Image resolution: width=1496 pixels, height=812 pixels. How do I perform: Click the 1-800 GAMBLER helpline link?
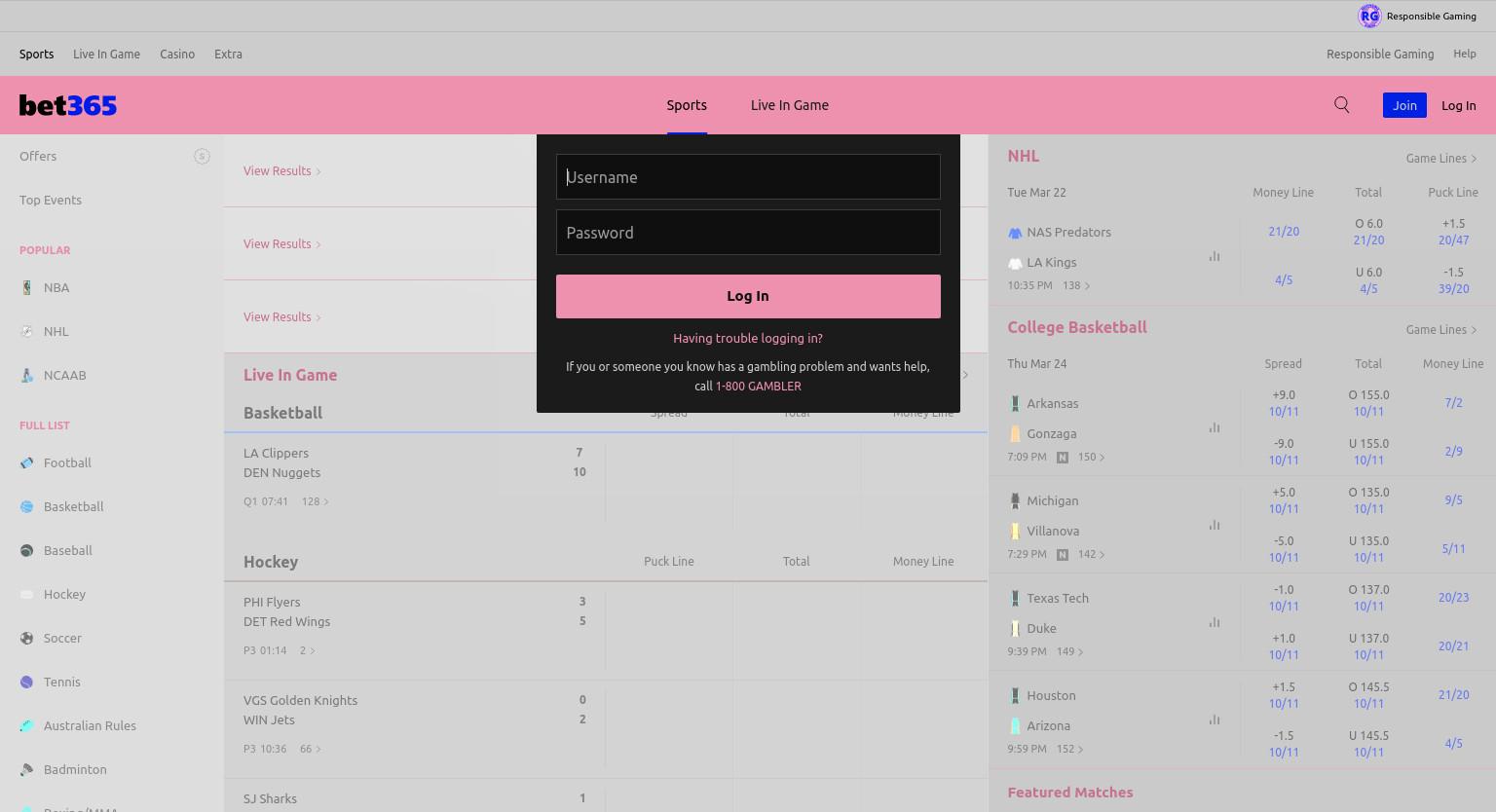(x=759, y=386)
